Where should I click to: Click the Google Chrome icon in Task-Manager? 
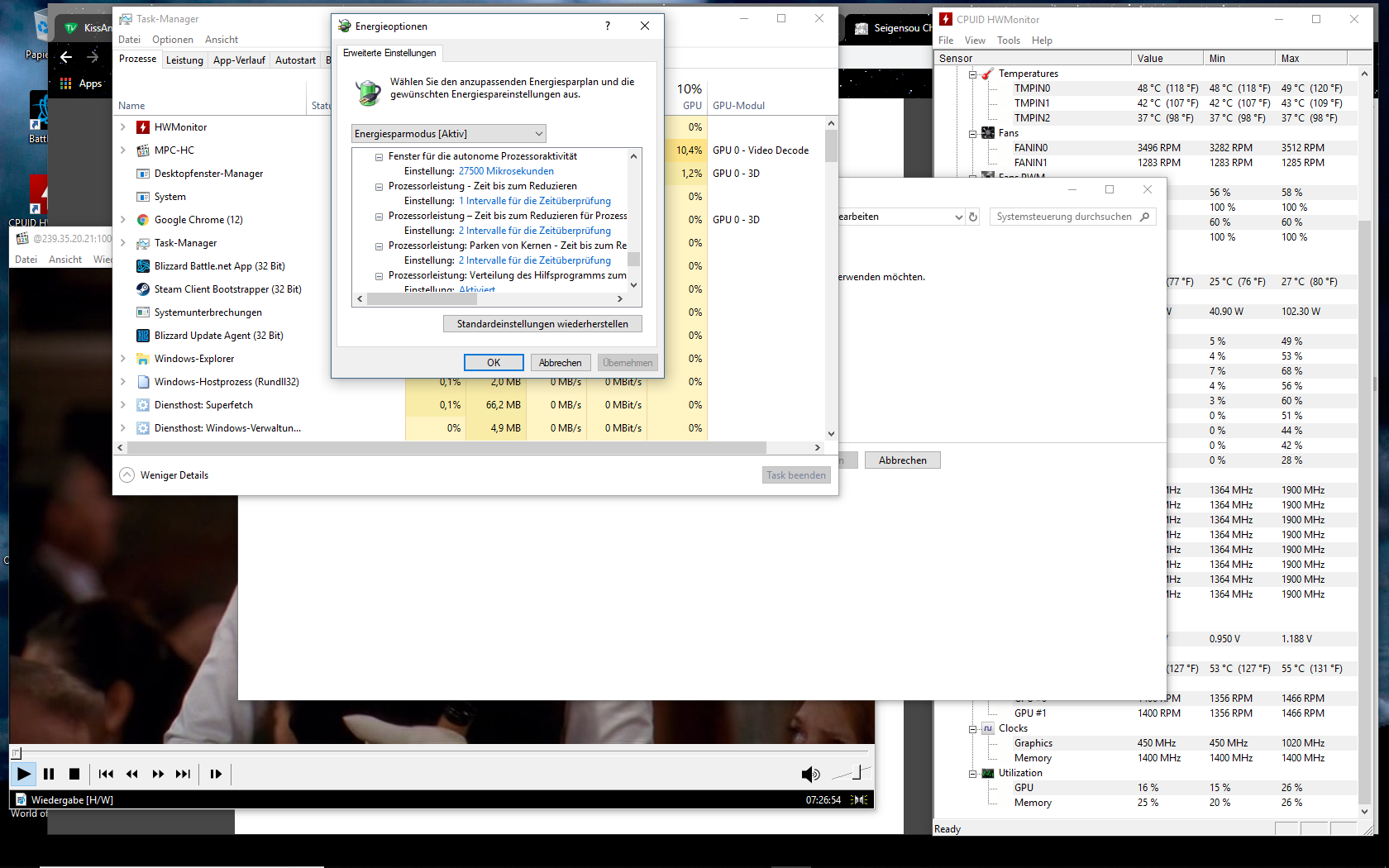pyautogui.click(x=144, y=219)
